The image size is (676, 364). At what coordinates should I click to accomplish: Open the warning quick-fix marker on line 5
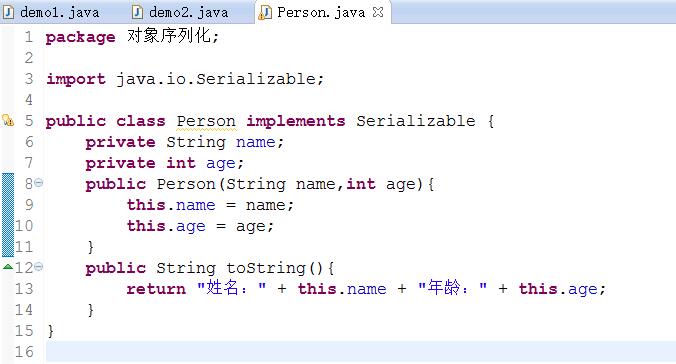8,120
